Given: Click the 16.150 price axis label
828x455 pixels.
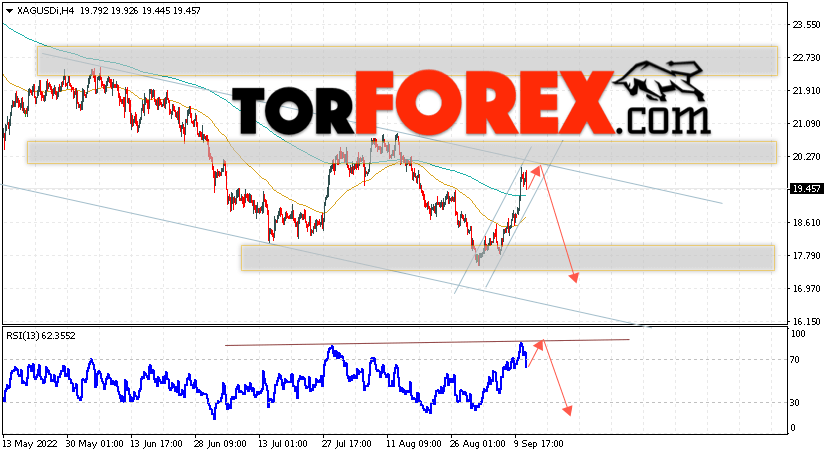Looking at the screenshot, I should 806,321.
